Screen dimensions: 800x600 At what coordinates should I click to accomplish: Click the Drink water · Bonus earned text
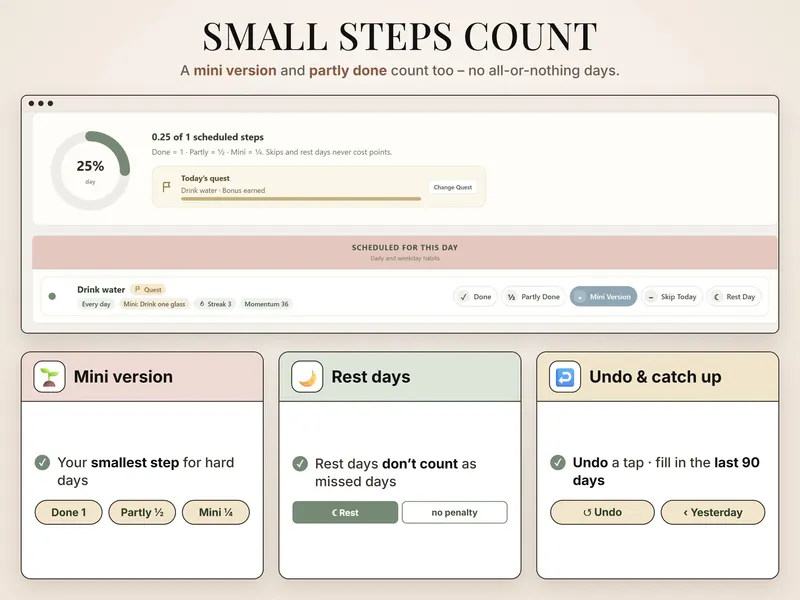point(223,190)
